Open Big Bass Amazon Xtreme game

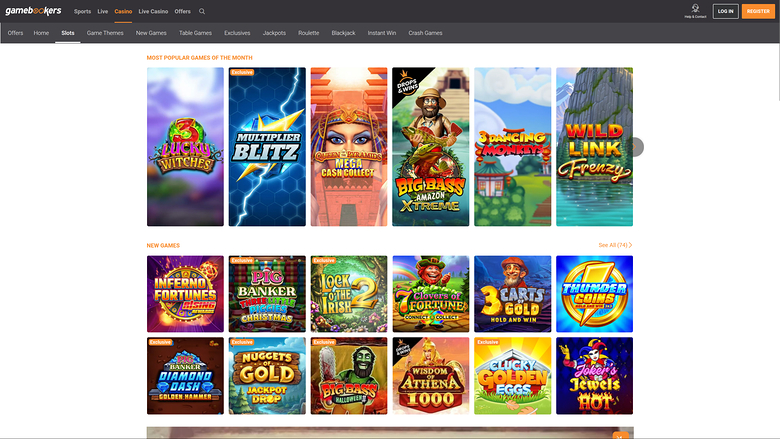(431, 147)
